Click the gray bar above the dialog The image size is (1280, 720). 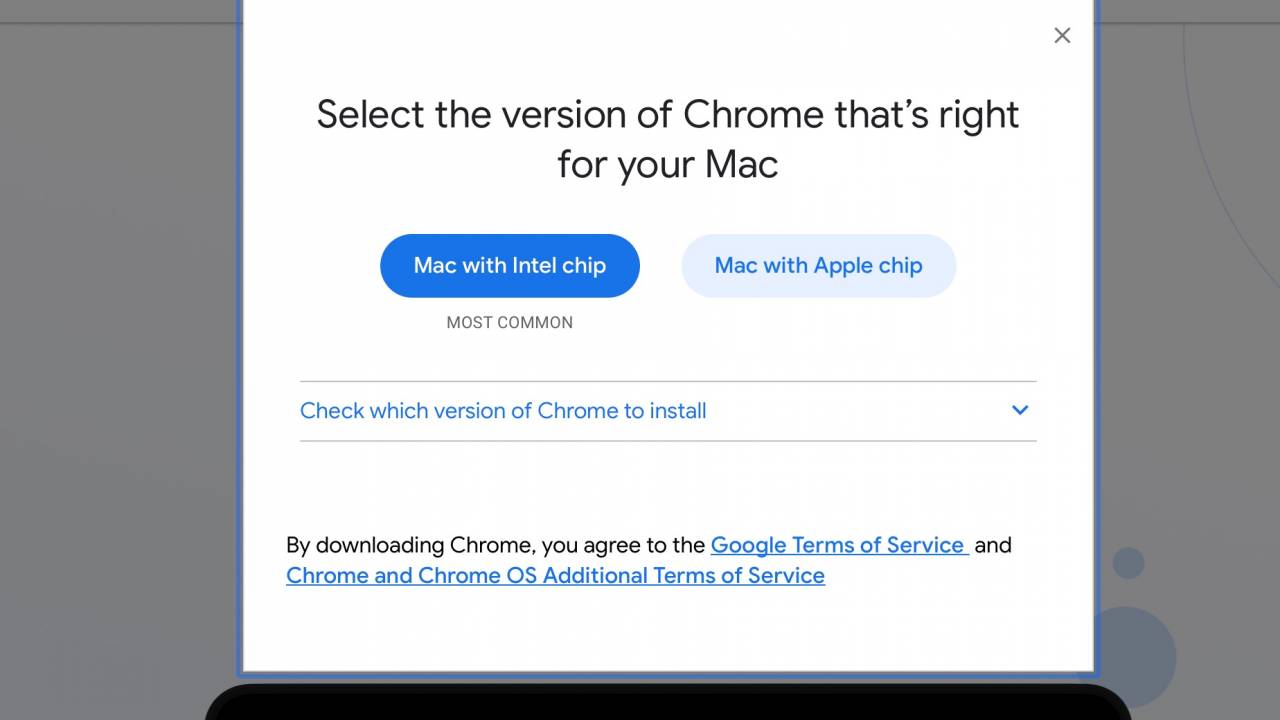coord(120,10)
